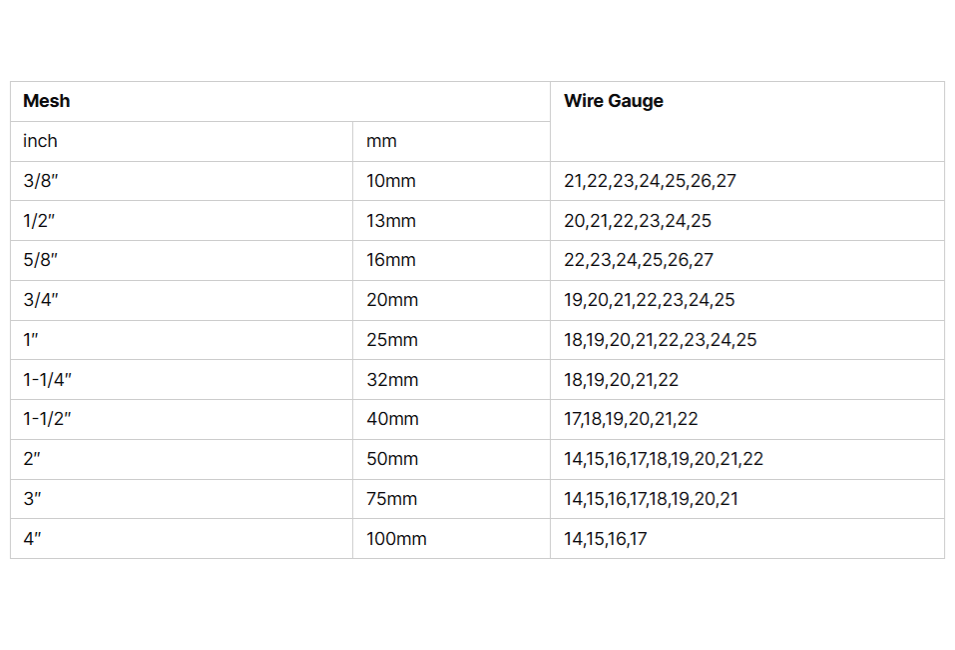Select the mm subheader cell
Image resolution: width=955 pixels, height=650 pixels.
point(451,141)
